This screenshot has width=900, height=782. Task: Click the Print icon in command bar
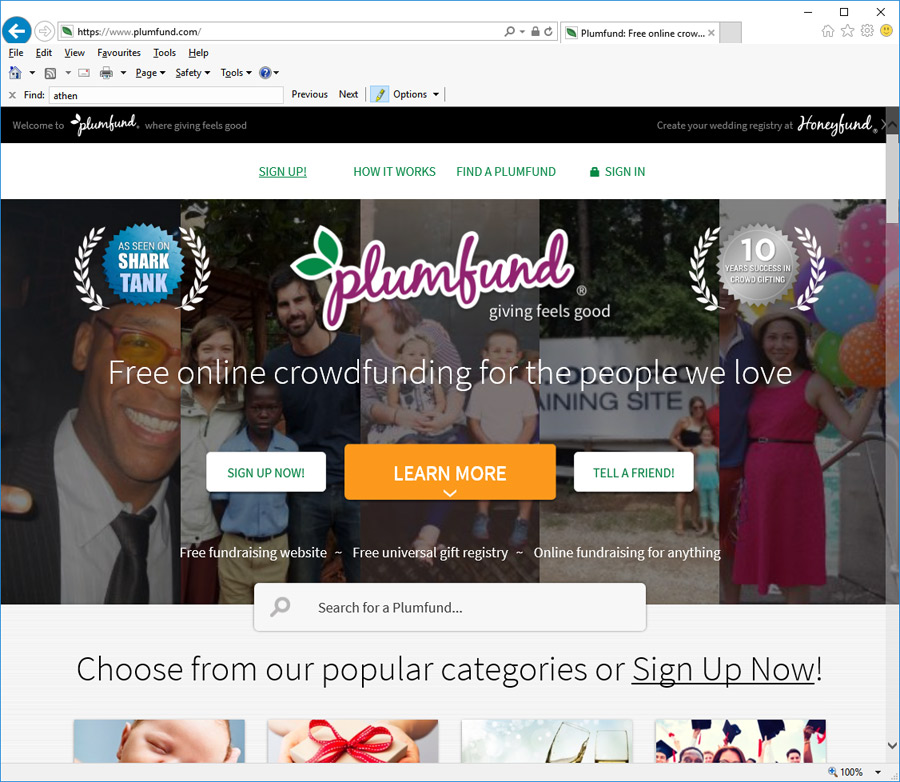pyautogui.click(x=106, y=73)
